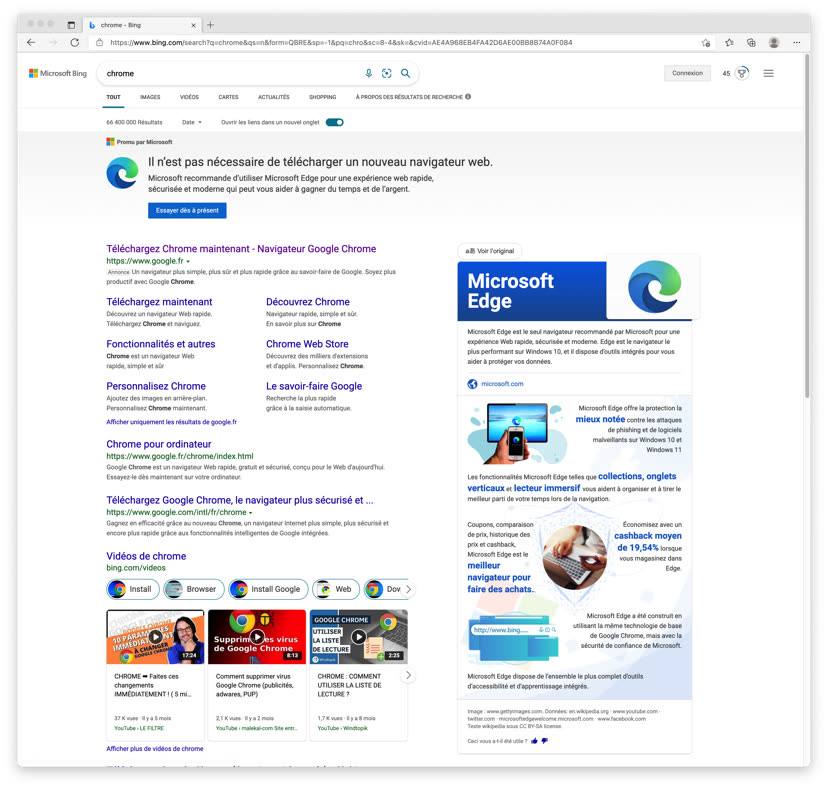Screen dimensions: 828x788
Task: Click the browser back arrow
Action: pos(31,42)
